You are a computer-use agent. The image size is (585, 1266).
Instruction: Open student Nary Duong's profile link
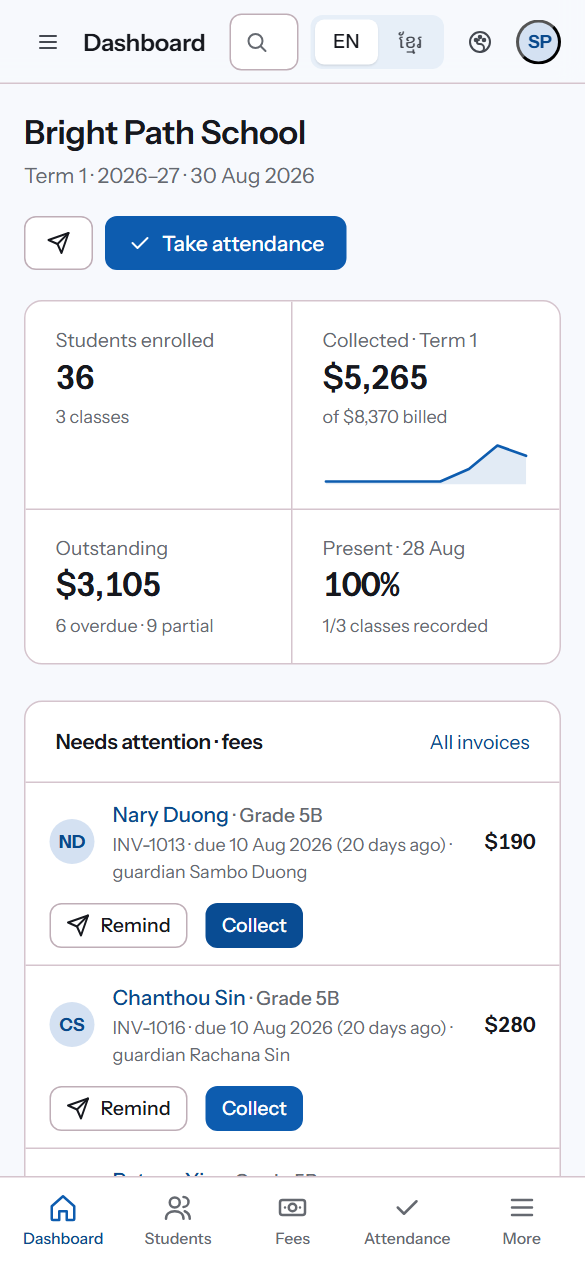[x=170, y=815]
